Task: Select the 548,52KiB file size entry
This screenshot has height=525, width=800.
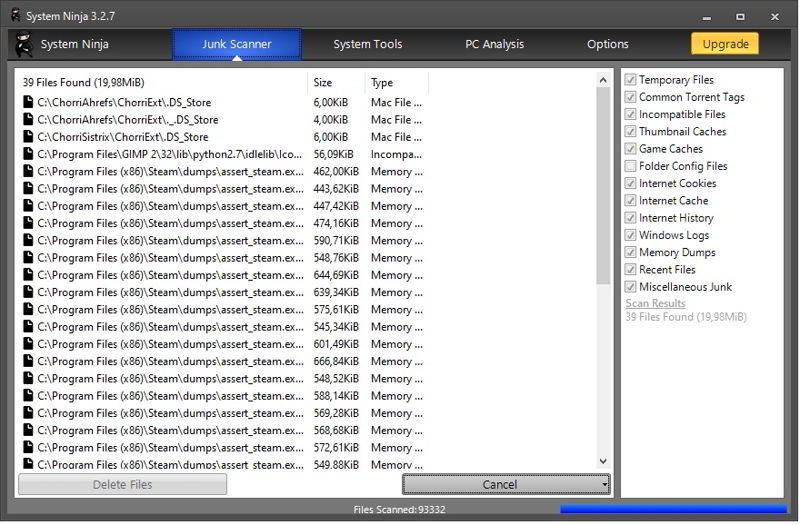Action: point(336,379)
